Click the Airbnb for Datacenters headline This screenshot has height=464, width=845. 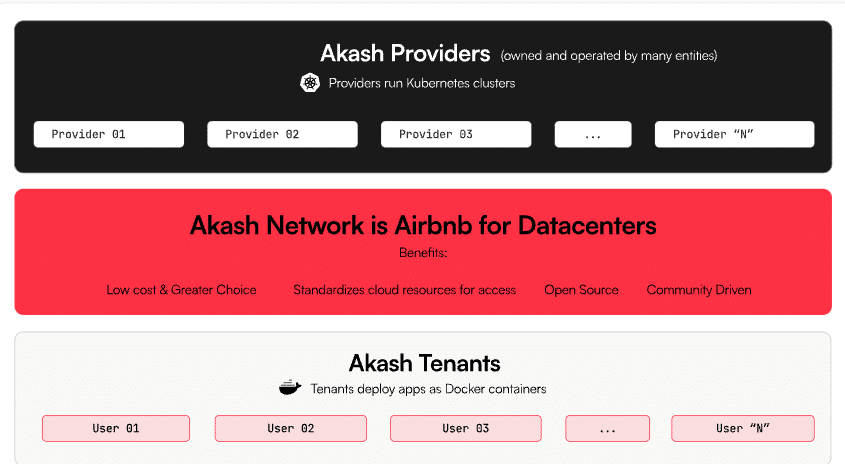point(423,225)
